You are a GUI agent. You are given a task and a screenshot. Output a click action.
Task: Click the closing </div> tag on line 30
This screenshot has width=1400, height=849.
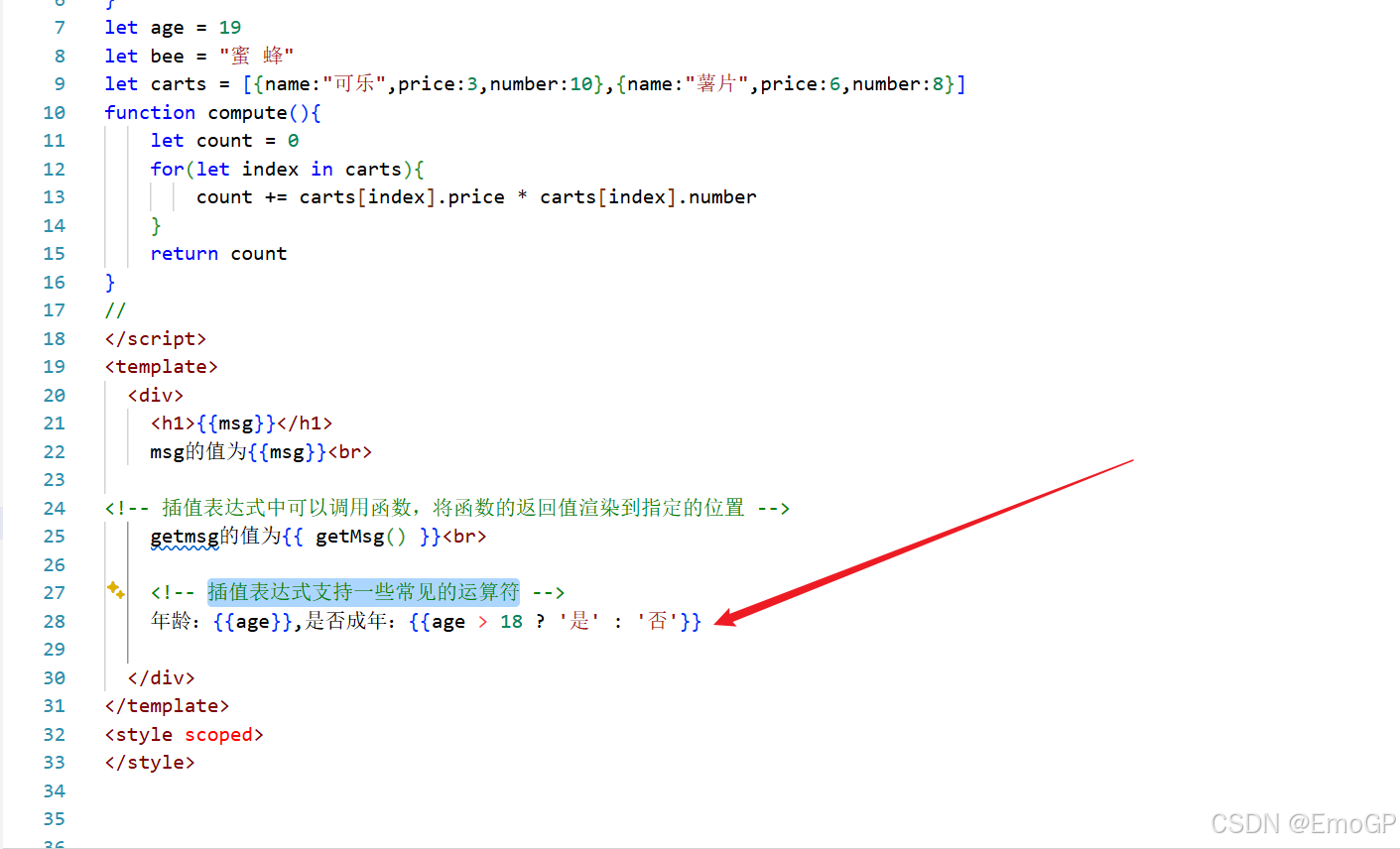point(162,678)
